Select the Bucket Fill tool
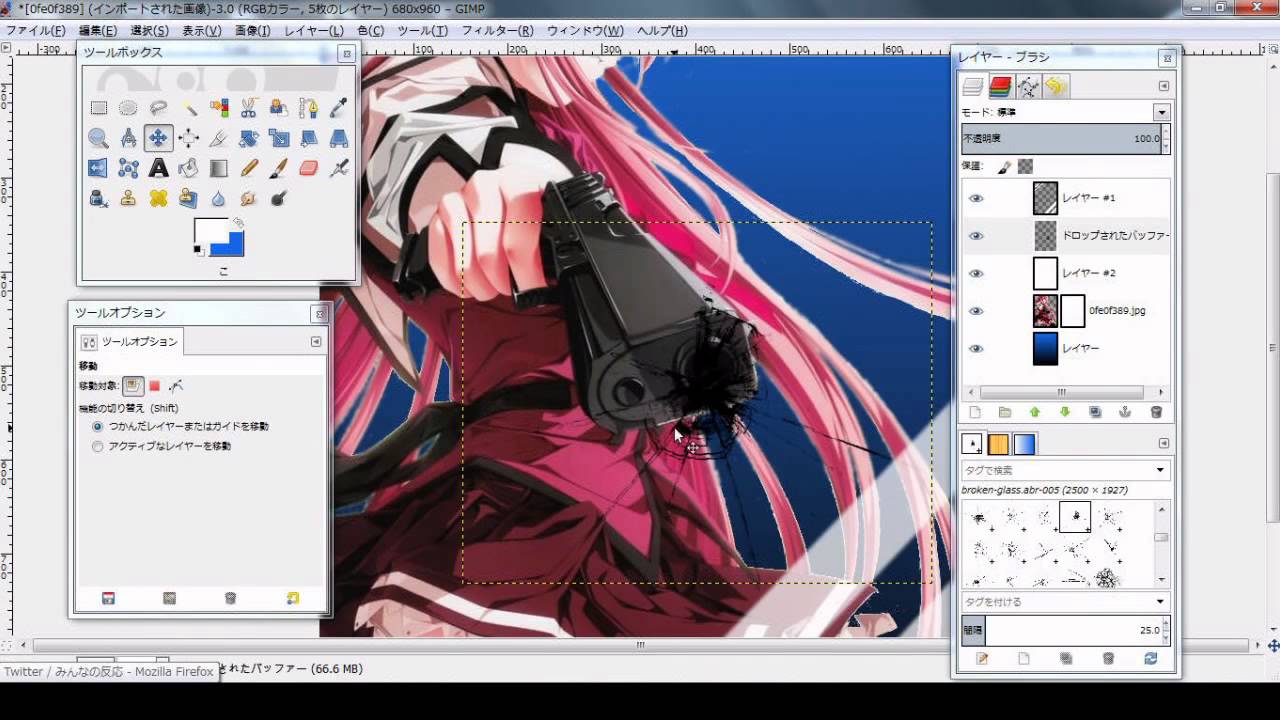 pyautogui.click(x=188, y=168)
